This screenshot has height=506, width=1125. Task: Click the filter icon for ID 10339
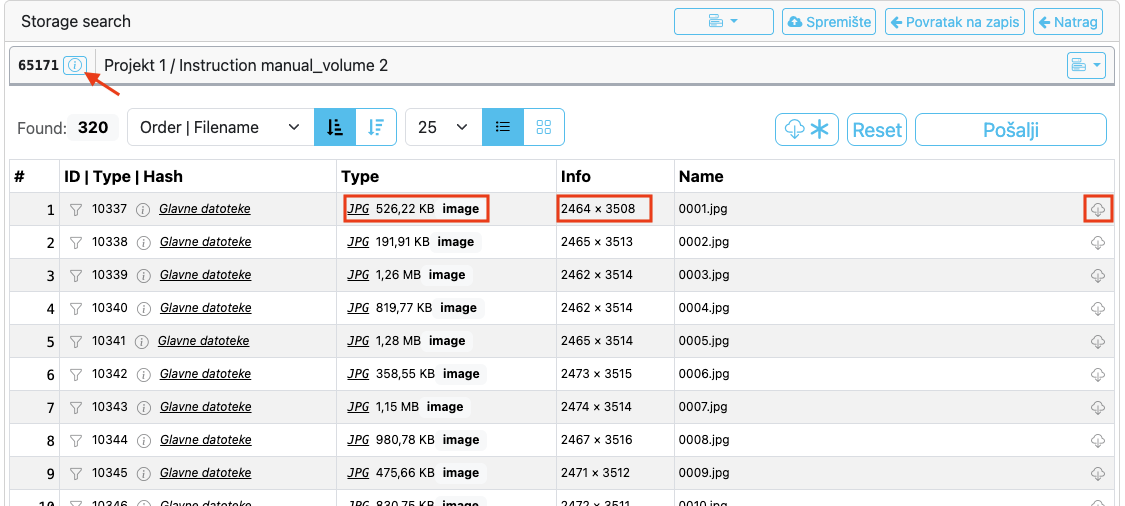(76, 276)
